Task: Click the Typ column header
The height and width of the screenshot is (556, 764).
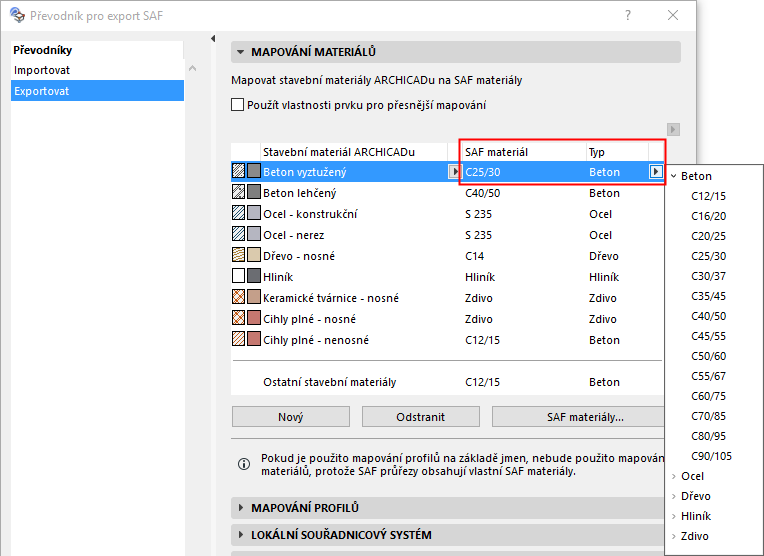Action: [617, 152]
